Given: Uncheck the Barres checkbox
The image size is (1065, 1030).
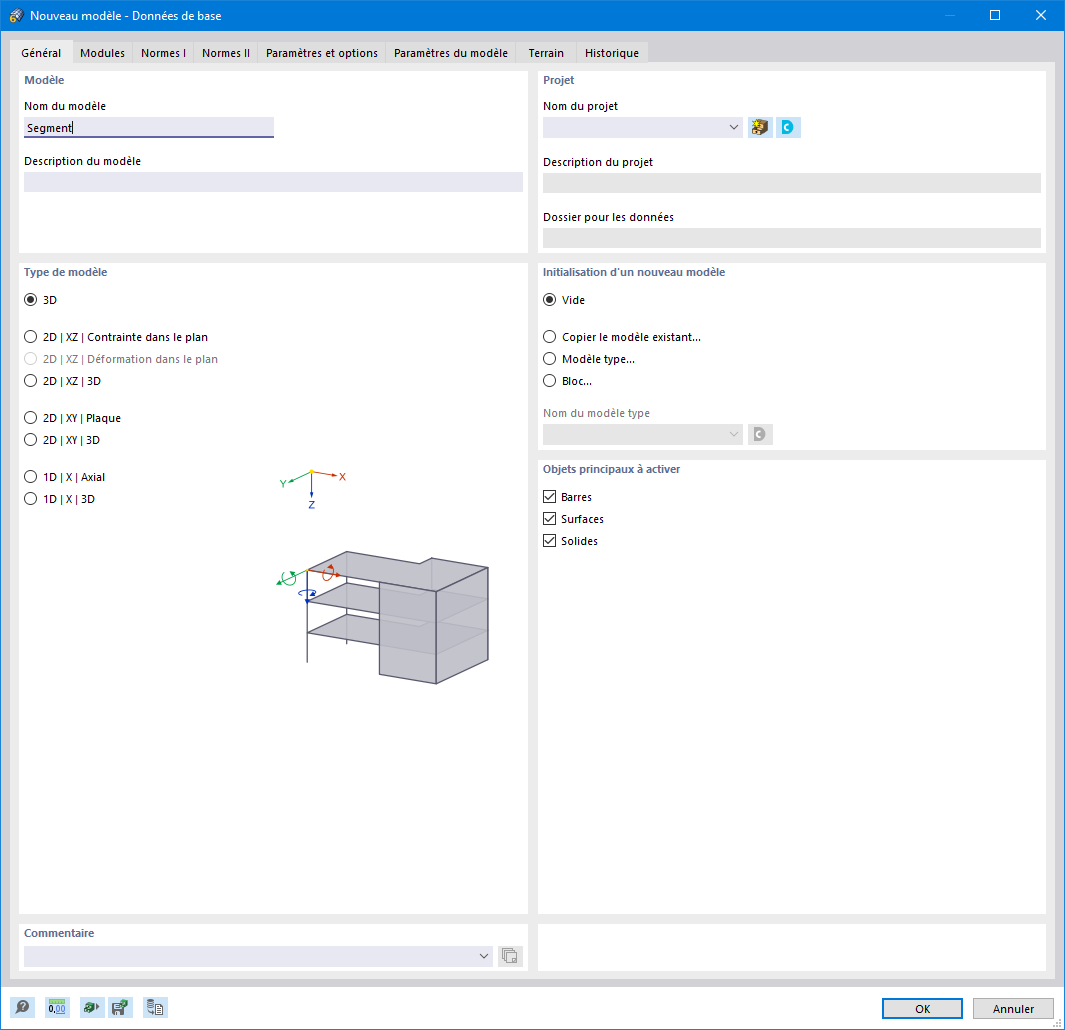Looking at the screenshot, I should click(x=549, y=497).
